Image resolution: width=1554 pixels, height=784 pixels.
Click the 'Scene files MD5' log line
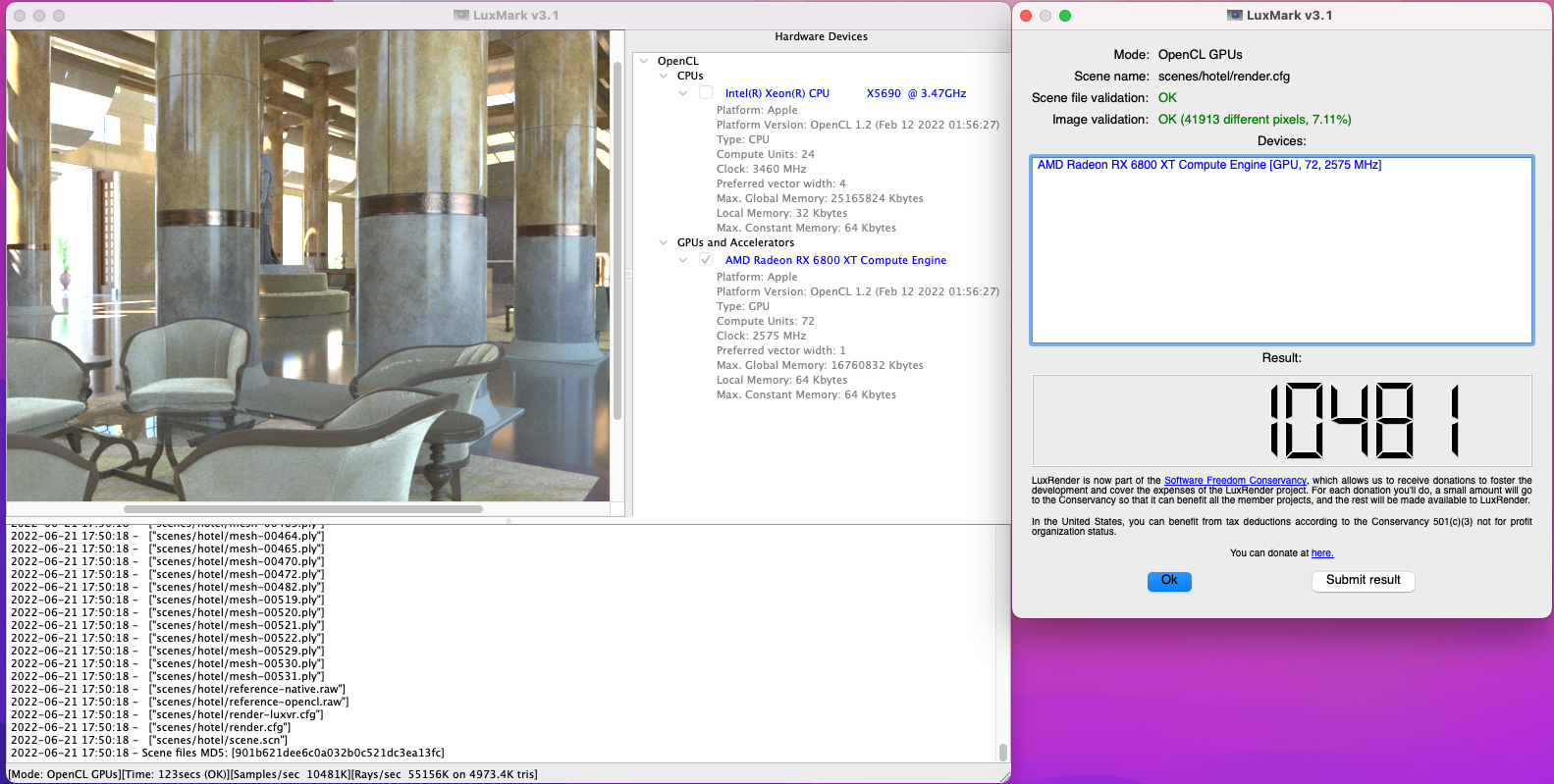tap(228, 753)
